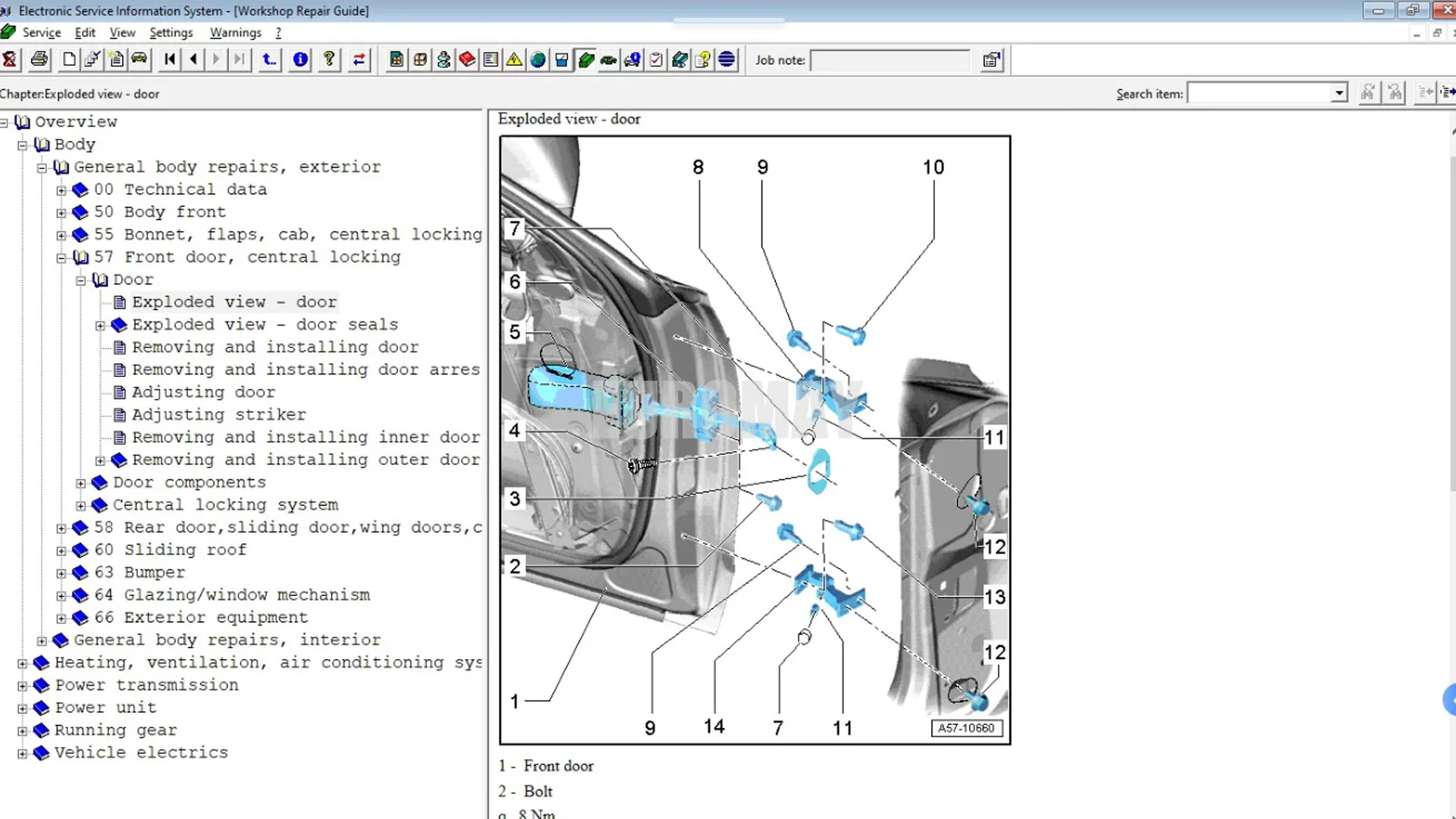Expand the Central locking system node
The image size is (1456, 819).
(80, 506)
